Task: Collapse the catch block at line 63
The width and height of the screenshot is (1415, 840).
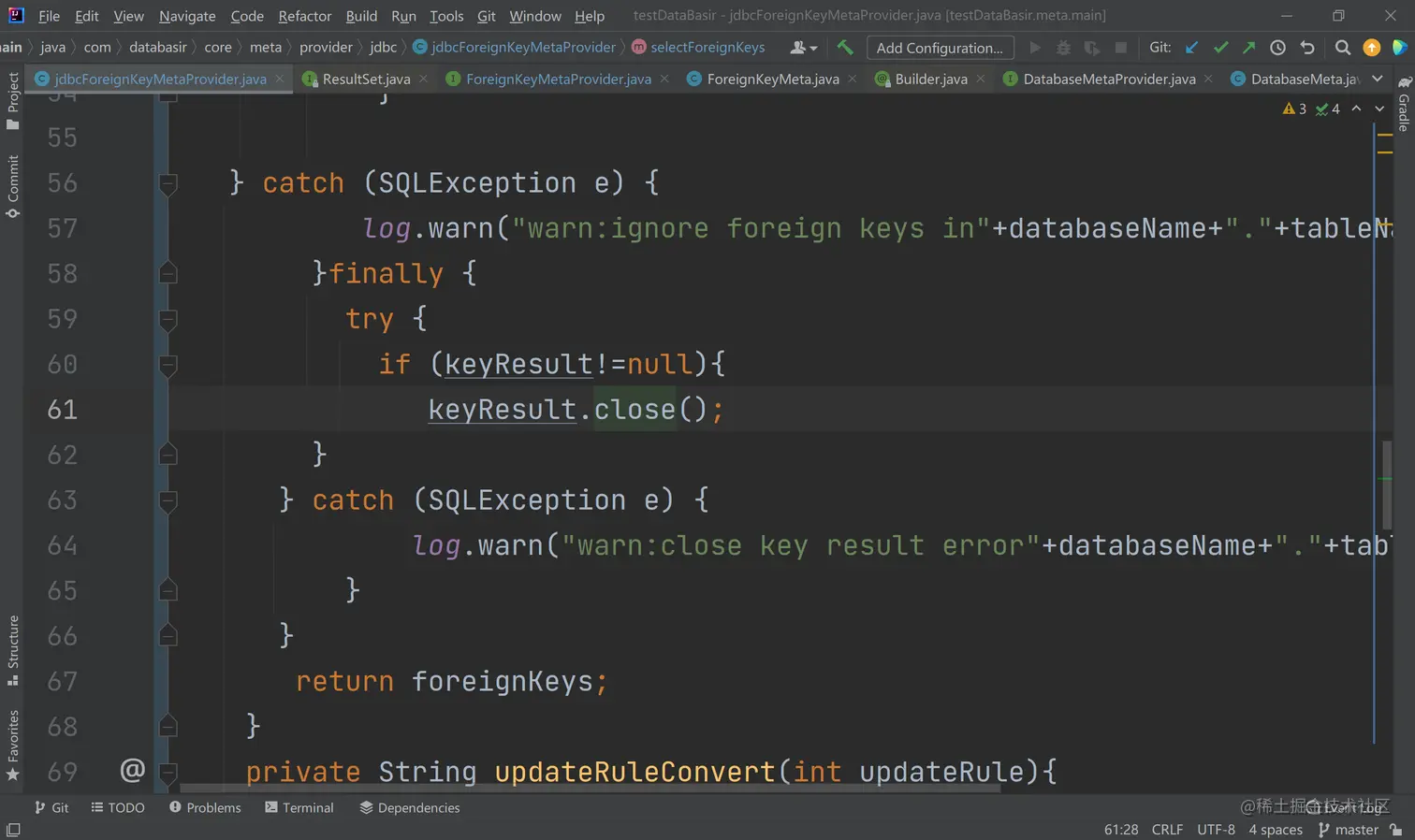Action: [x=168, y=500]
